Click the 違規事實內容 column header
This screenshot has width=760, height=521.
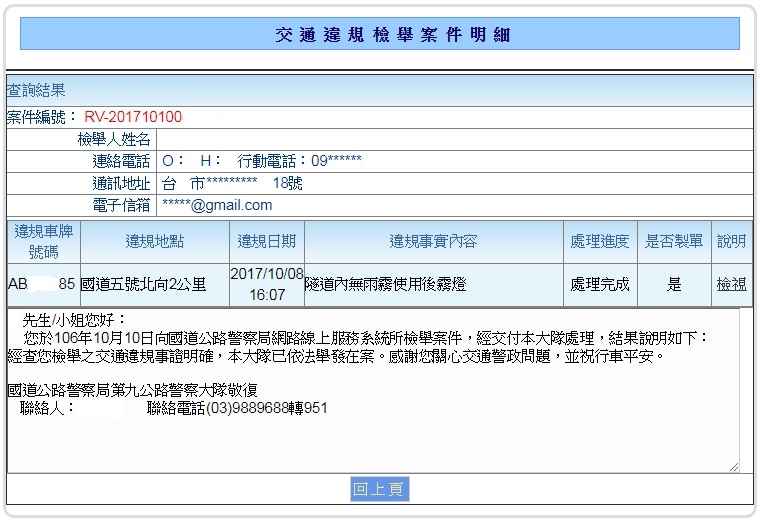[x=433, y=242]
